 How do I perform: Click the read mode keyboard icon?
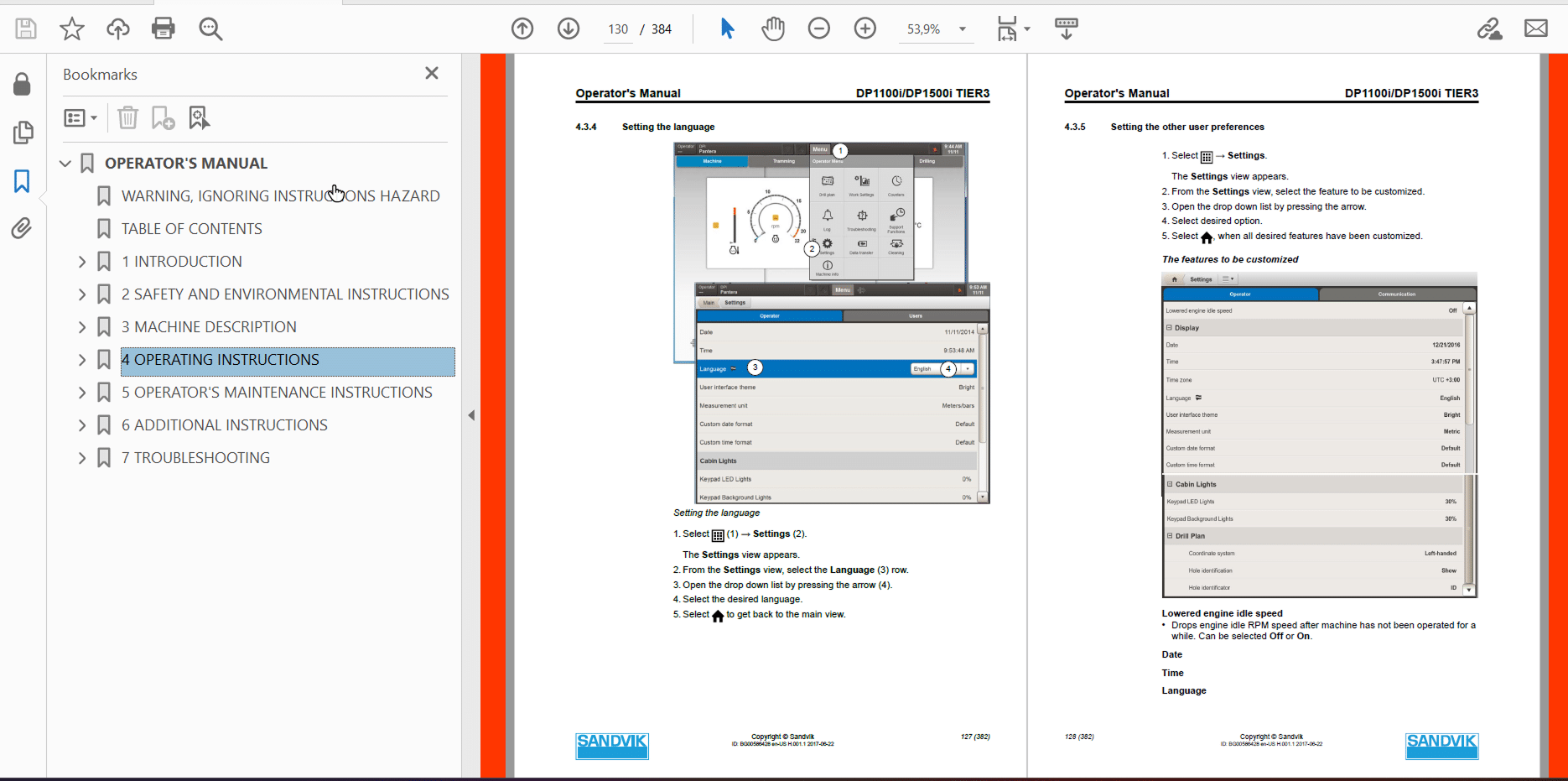click(1067, 29)
